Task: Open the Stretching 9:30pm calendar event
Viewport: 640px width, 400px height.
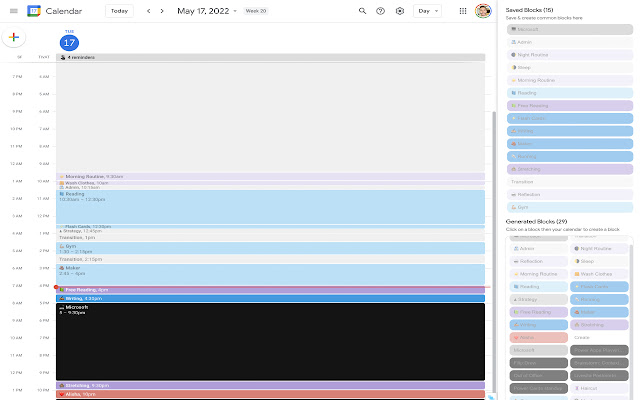Action: click(270, 385)
